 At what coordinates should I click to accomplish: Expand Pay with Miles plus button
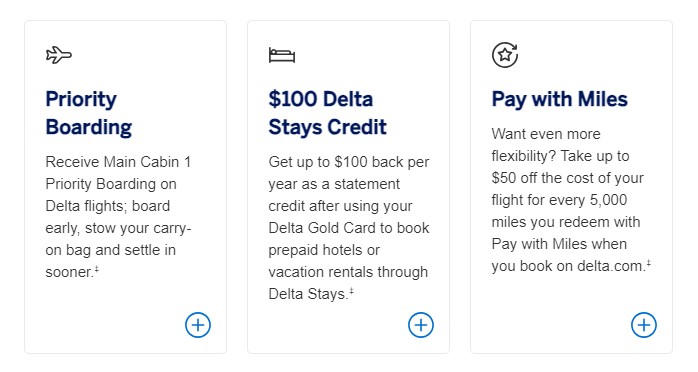click(644, 325)
